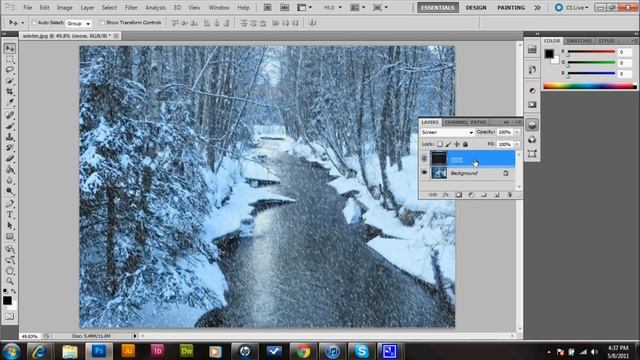Switch to the Paths tab

point(478,122)
